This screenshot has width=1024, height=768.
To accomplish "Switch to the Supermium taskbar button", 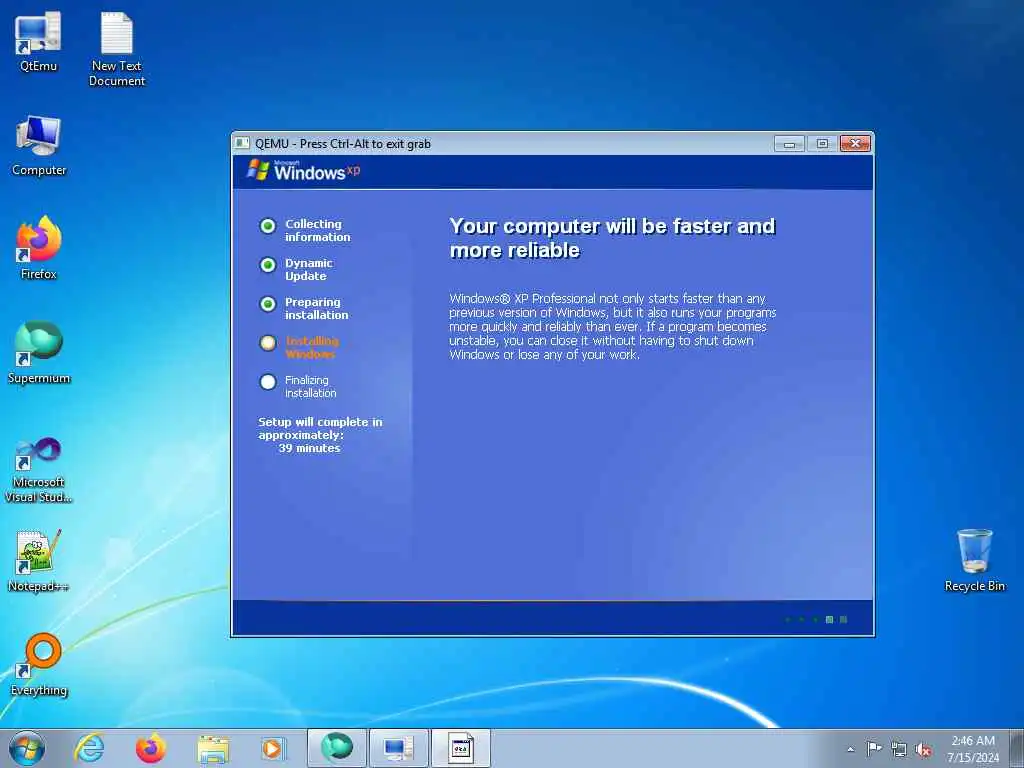I will [x=336, y=748].
